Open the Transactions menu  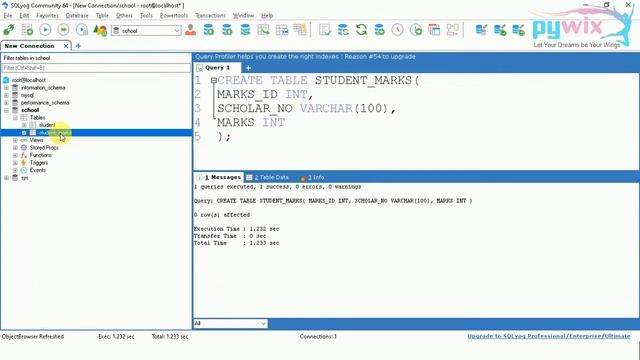[210, 16]
